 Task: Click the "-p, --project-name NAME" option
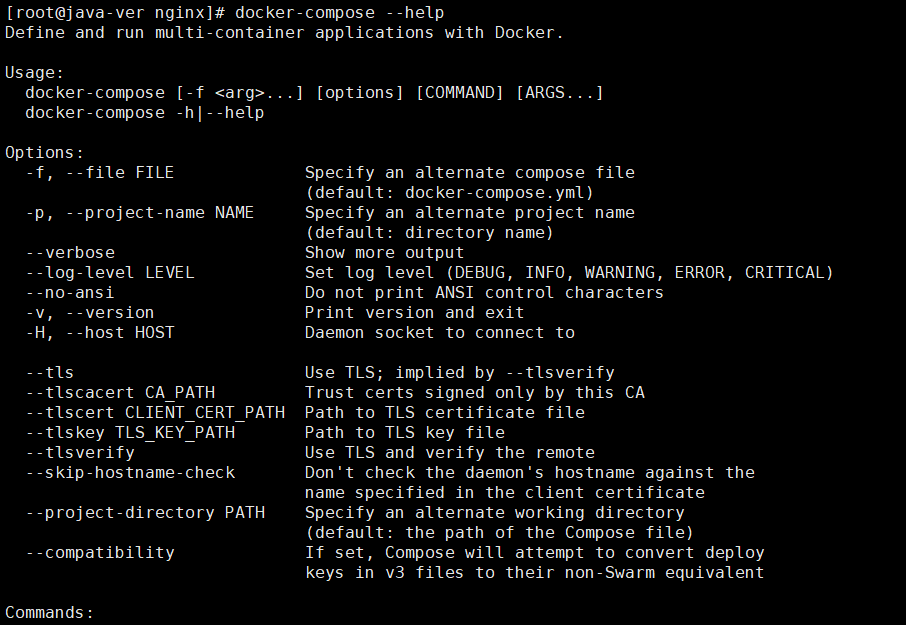coord(139,212)
